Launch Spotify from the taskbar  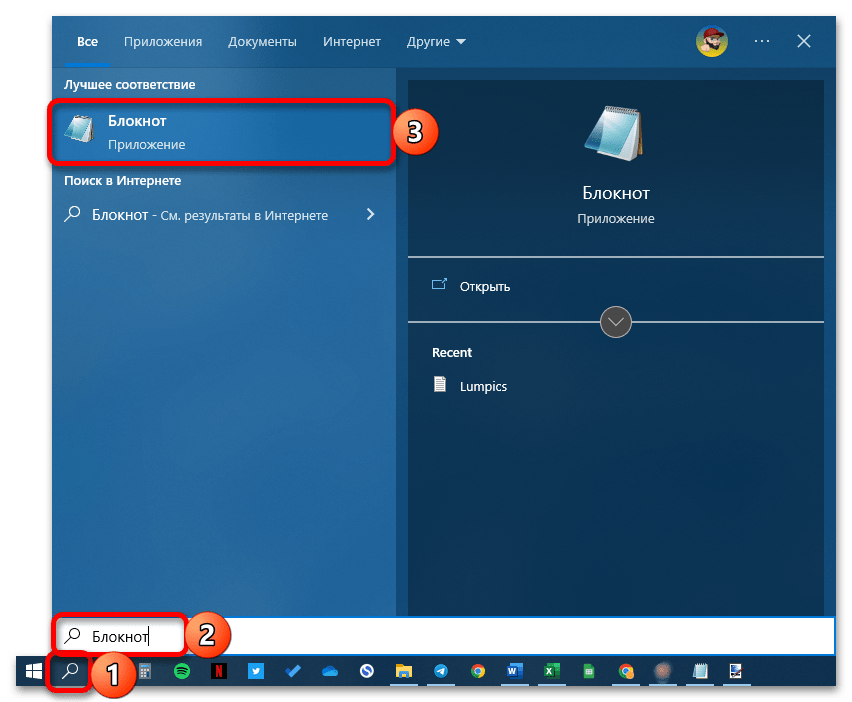pos(182,672)
